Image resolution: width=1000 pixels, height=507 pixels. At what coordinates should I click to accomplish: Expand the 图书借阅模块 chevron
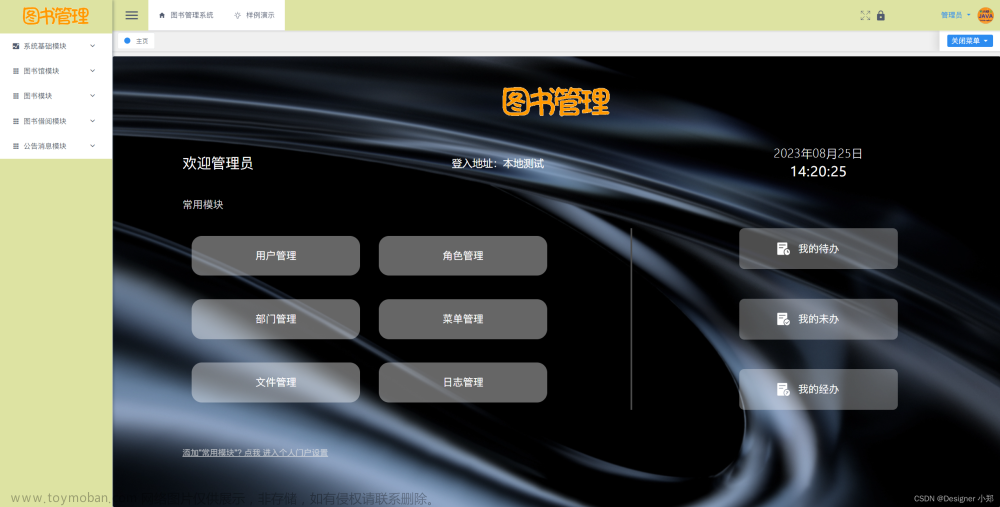click(x=92, y=121)
